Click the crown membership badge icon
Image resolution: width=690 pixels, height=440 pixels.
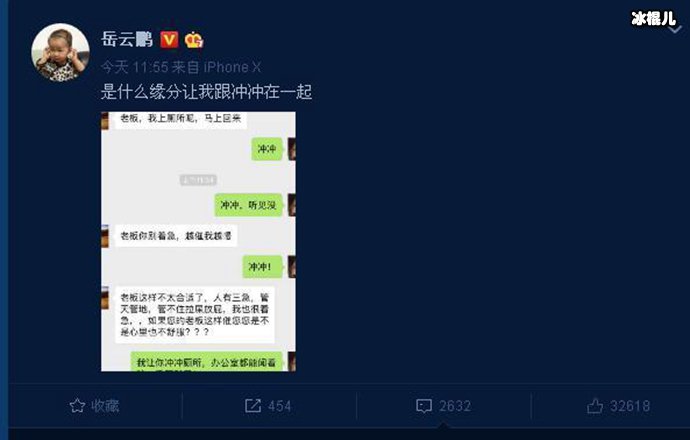[x=194, y=40]
